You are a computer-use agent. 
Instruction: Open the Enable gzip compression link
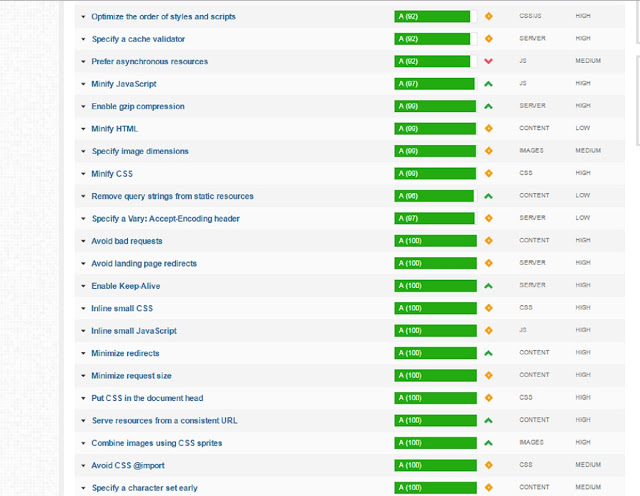[138, 107]
